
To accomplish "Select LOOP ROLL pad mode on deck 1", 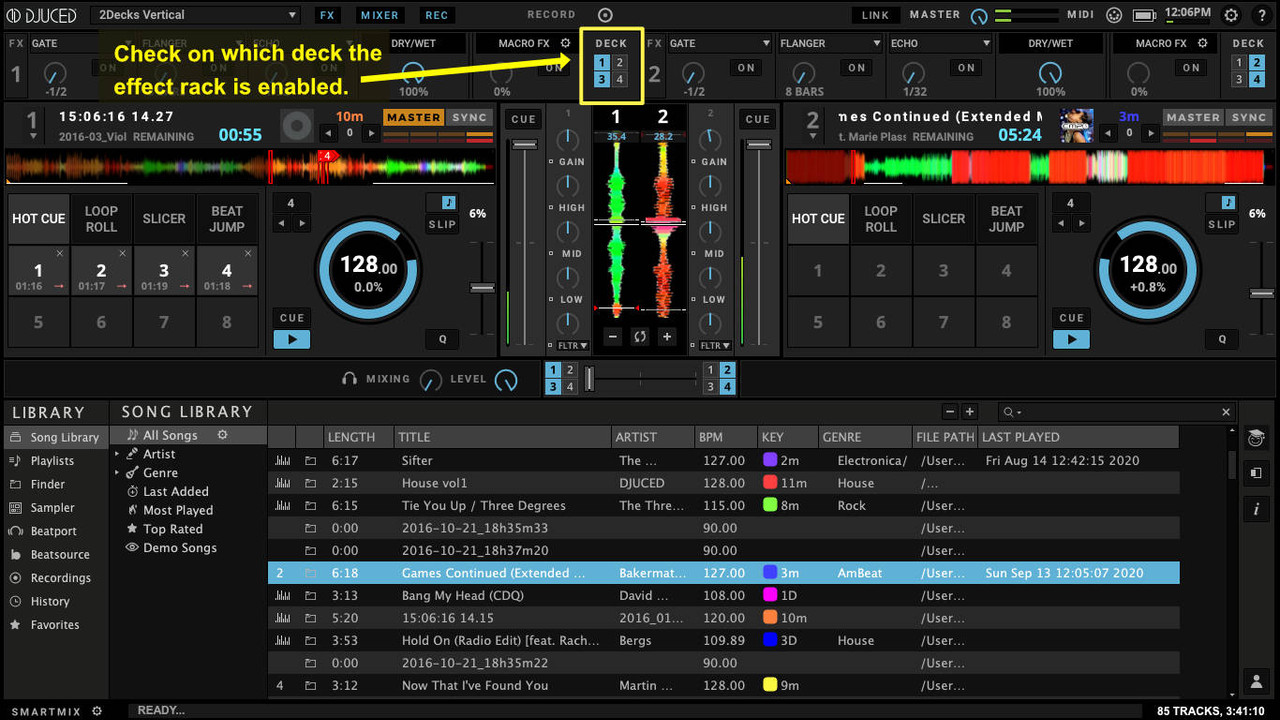I will click(x=101, y=219).
